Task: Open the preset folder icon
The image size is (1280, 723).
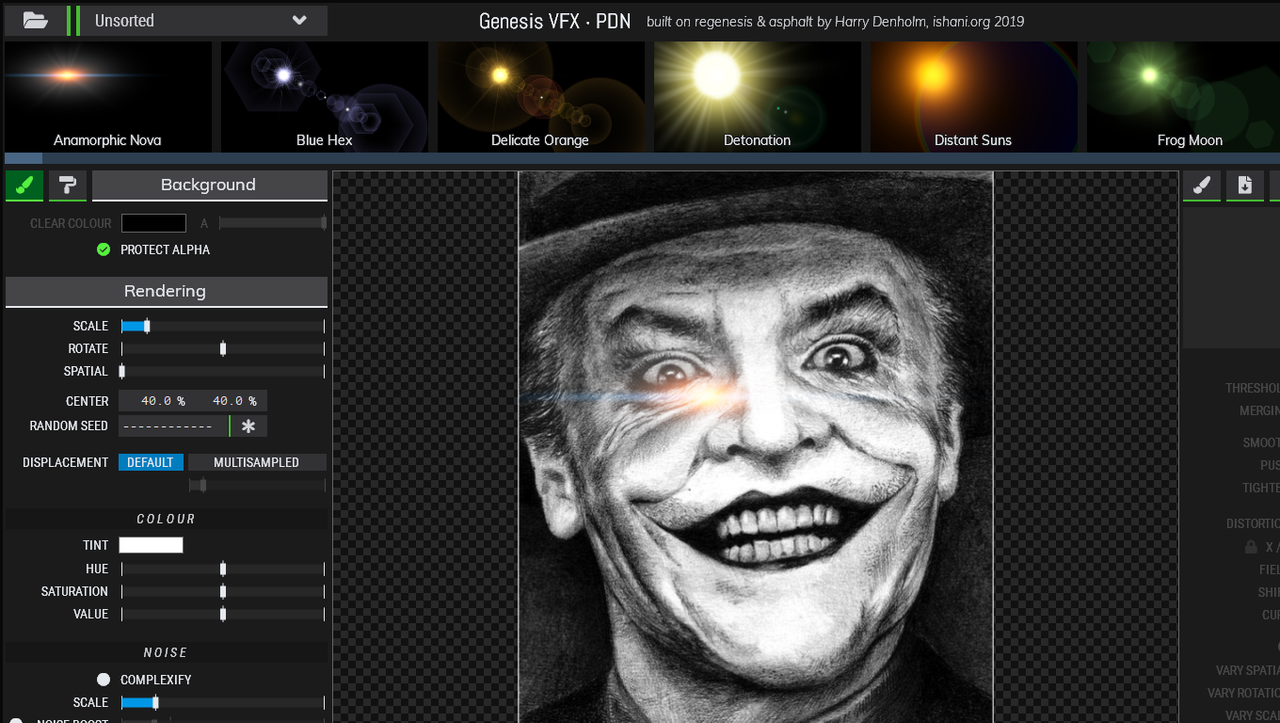Action: [x=35, y=20]
